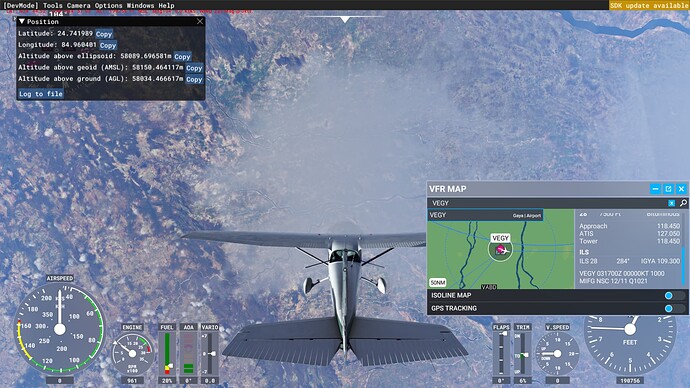This screenshot has height=388, width=690.
Task: Pop out the VFR MAP panel
Action: pos(668,189)
